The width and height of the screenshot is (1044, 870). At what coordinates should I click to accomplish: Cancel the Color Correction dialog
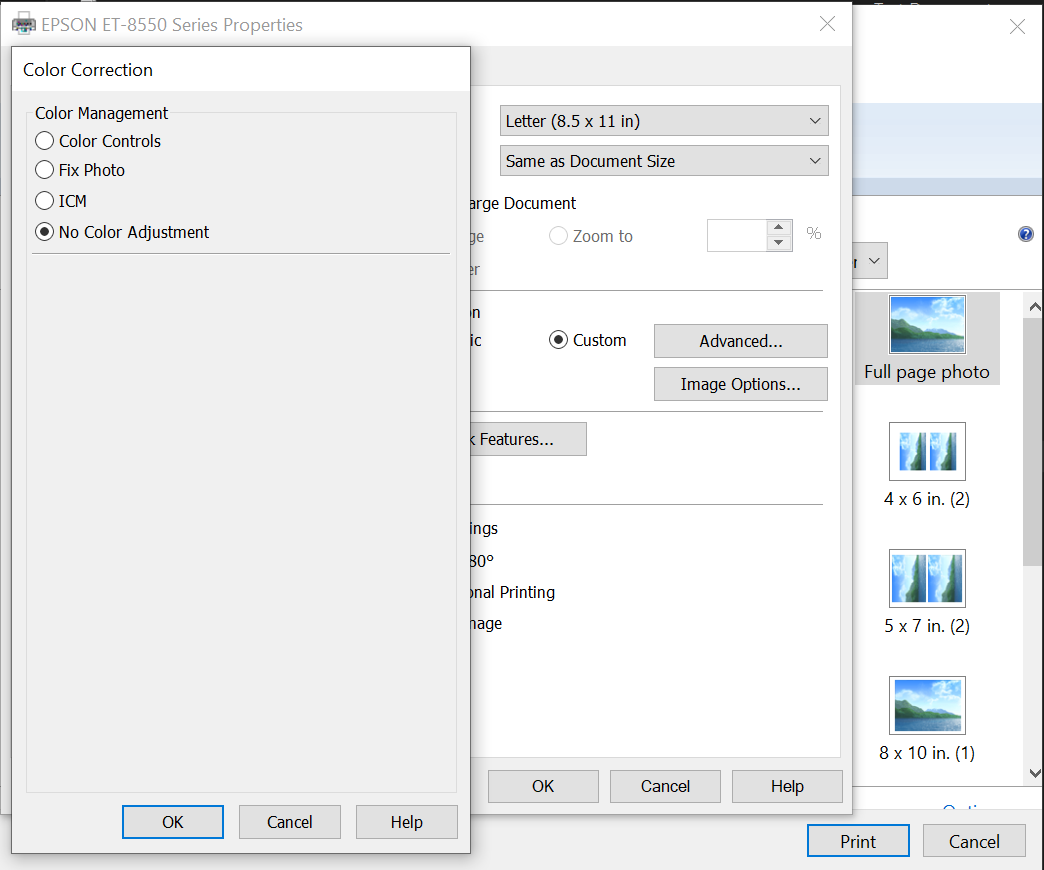(x=290, y=822)
